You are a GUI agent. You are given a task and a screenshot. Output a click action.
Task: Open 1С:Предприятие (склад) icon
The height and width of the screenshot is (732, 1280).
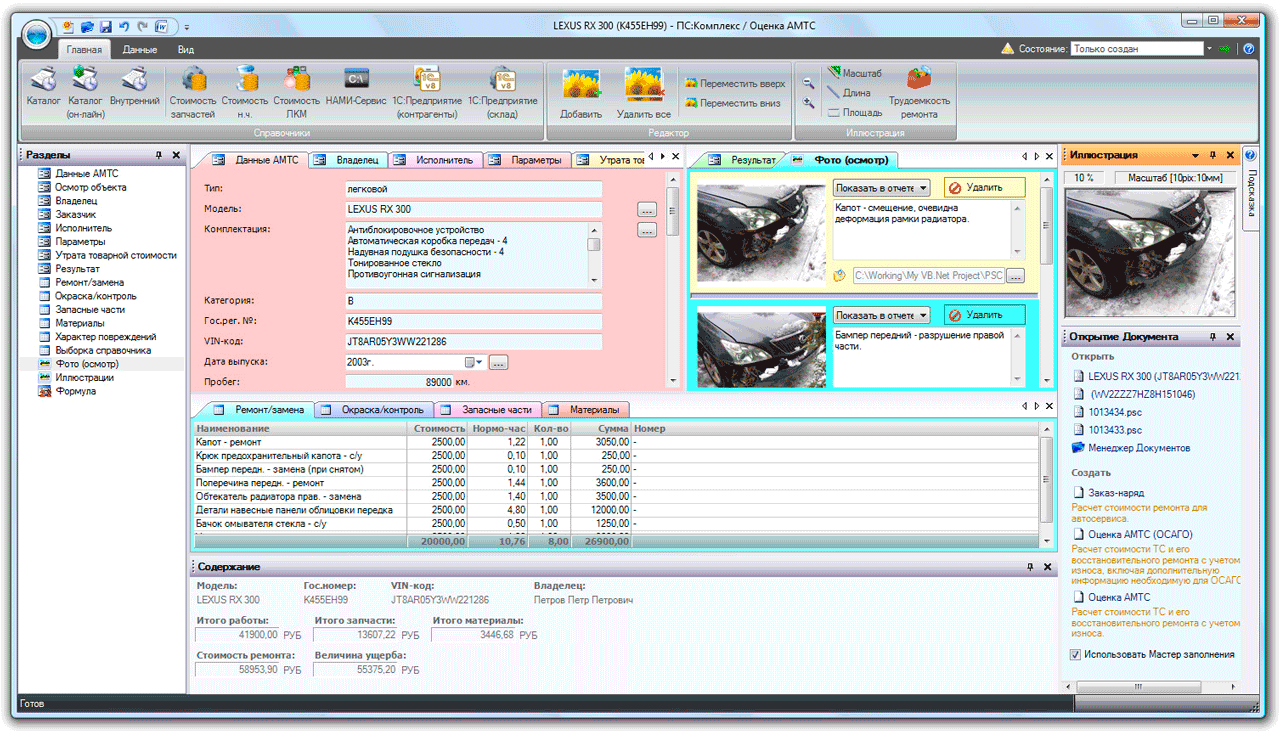click(x=502, y=80)
